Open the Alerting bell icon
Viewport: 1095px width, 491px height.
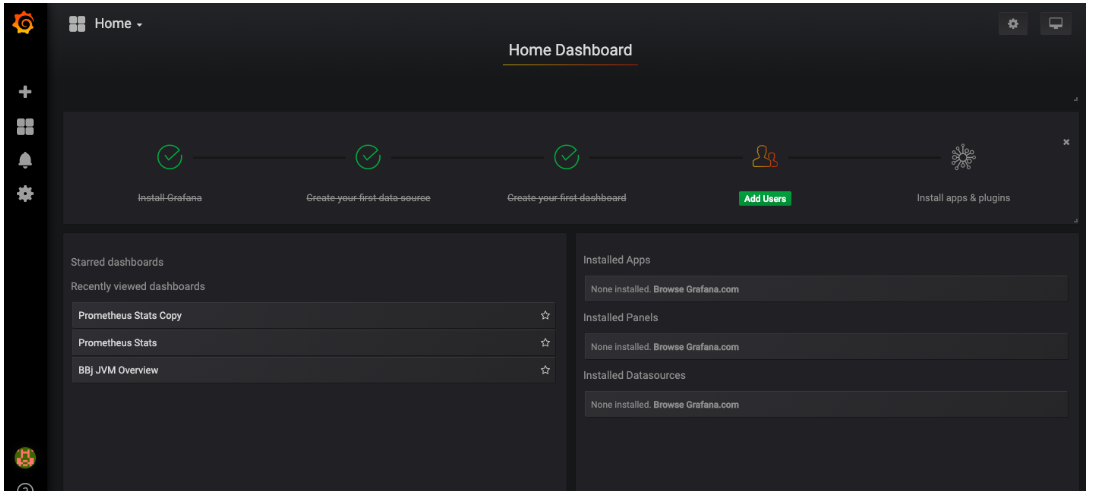pyautogui.click(x=25, y=160)
